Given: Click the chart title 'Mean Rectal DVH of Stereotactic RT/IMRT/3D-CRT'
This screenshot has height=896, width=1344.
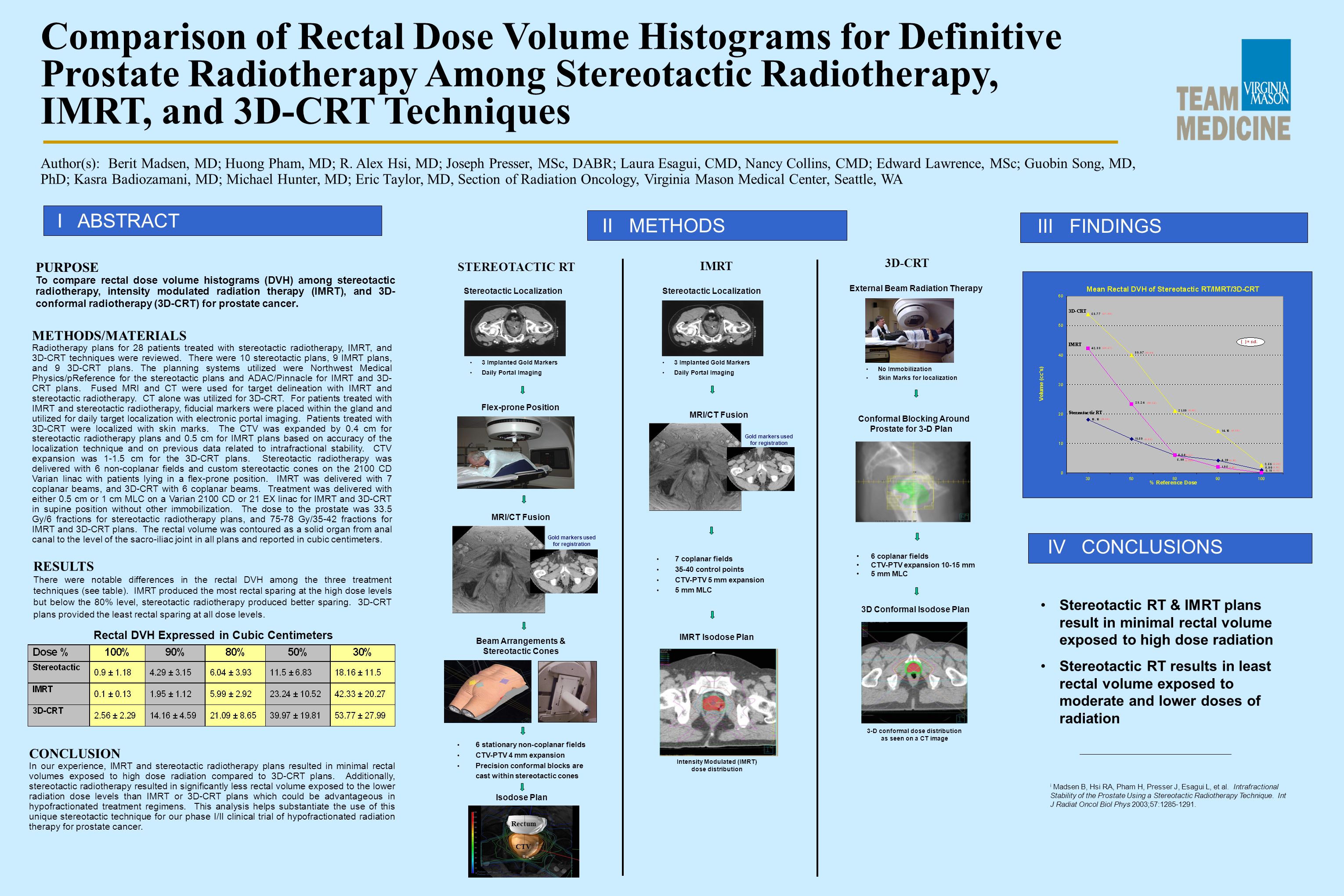Looking at the screenshot, I should (1173, 289).
